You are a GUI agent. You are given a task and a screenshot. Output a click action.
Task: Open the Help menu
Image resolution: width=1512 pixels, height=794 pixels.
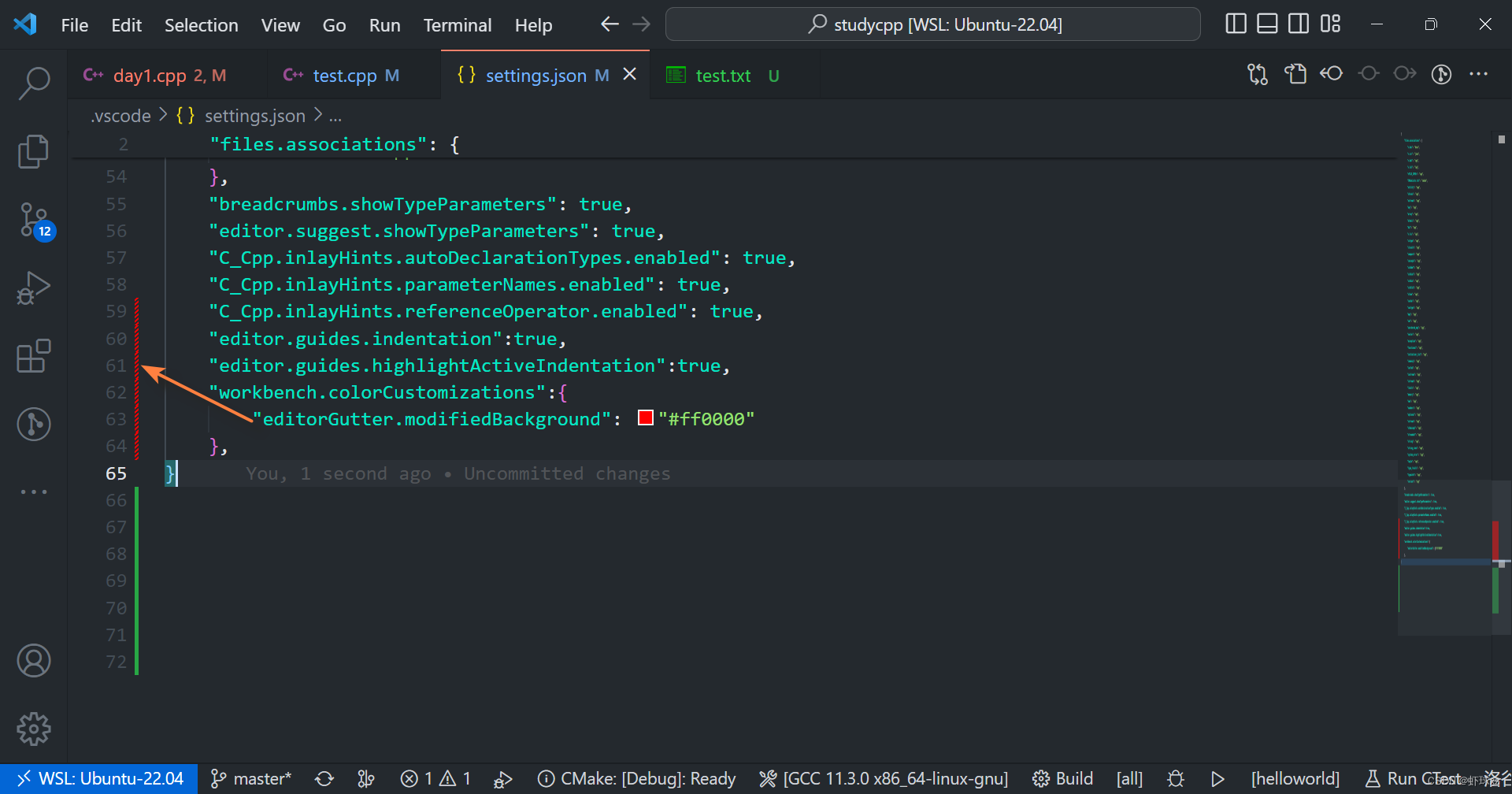tap(533, 25)
